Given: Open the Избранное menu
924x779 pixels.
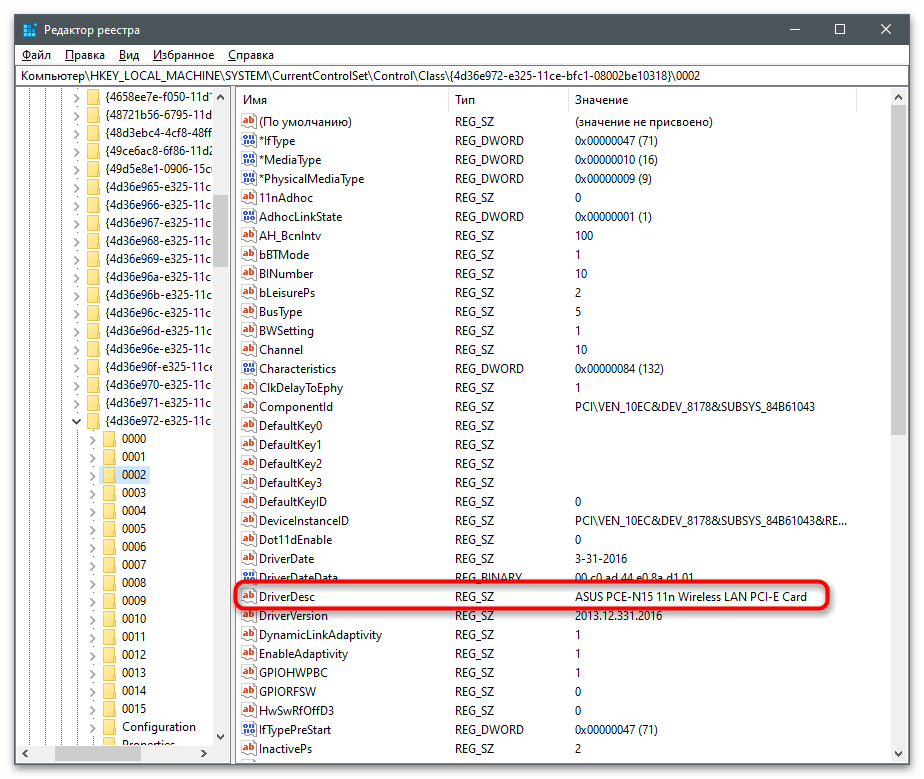Looking at the screenshot, I should click(183, 55).
